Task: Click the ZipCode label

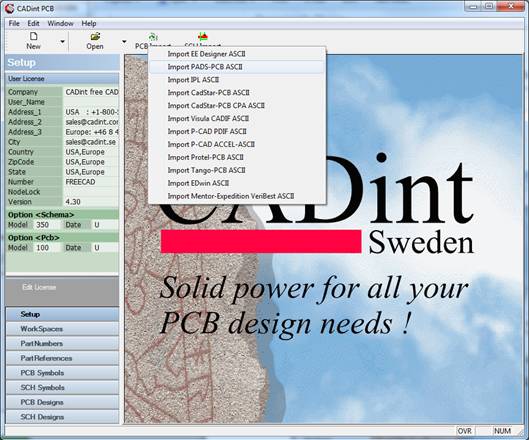Action: pos(21,162)
